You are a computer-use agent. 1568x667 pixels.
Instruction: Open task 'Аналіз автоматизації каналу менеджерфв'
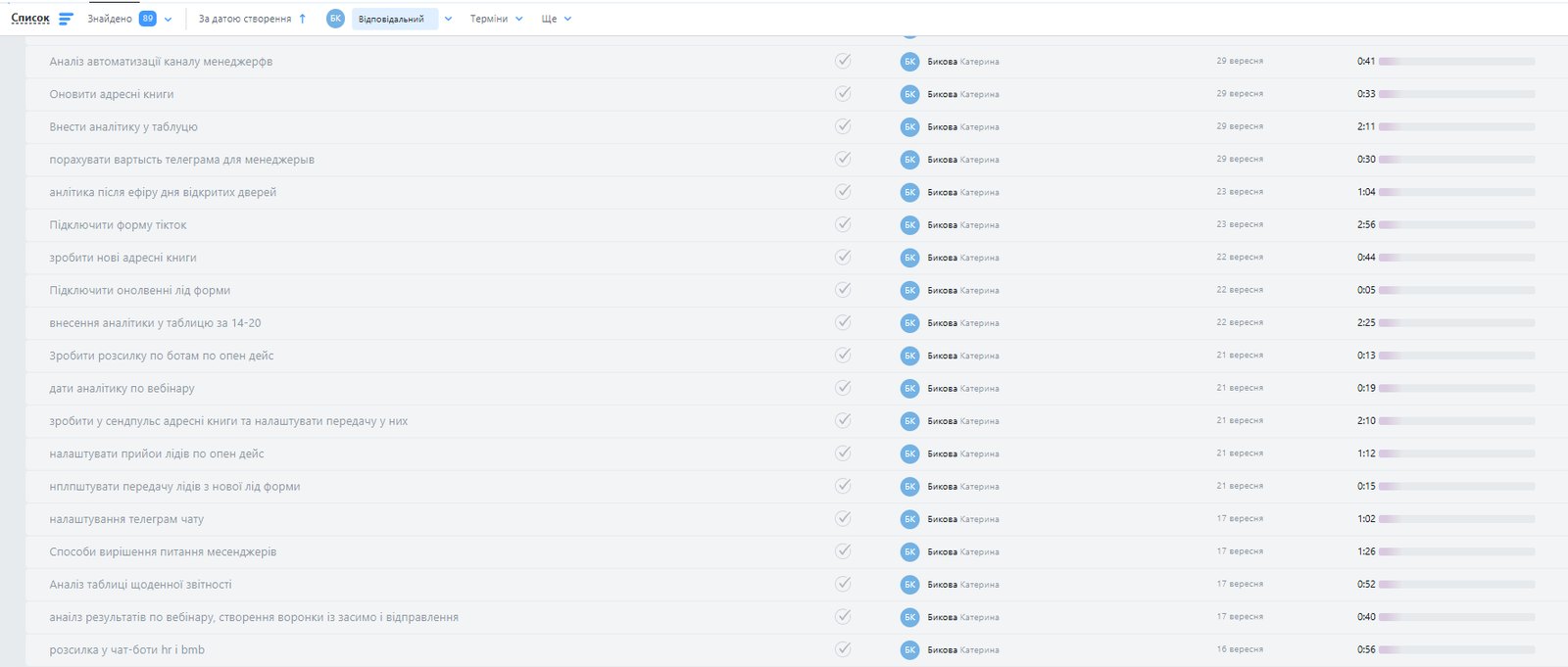tap(161, 62)
